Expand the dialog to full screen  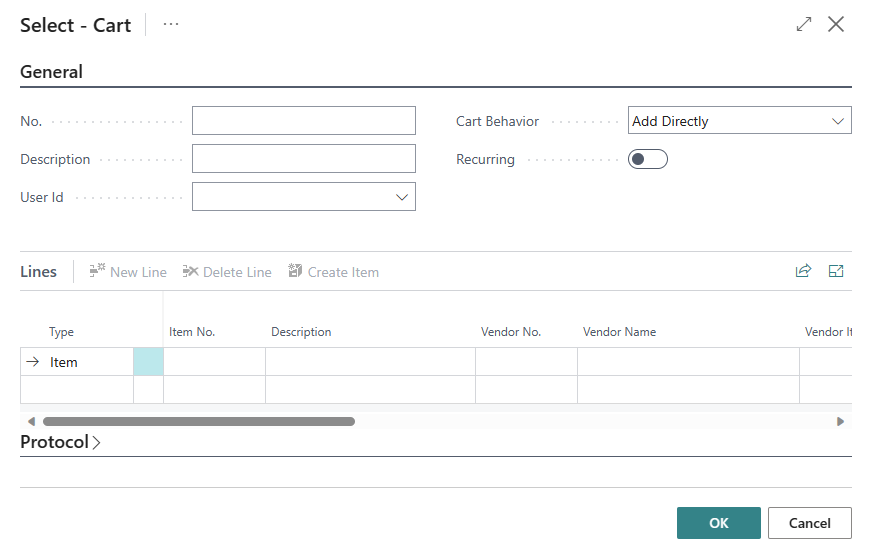804,24
